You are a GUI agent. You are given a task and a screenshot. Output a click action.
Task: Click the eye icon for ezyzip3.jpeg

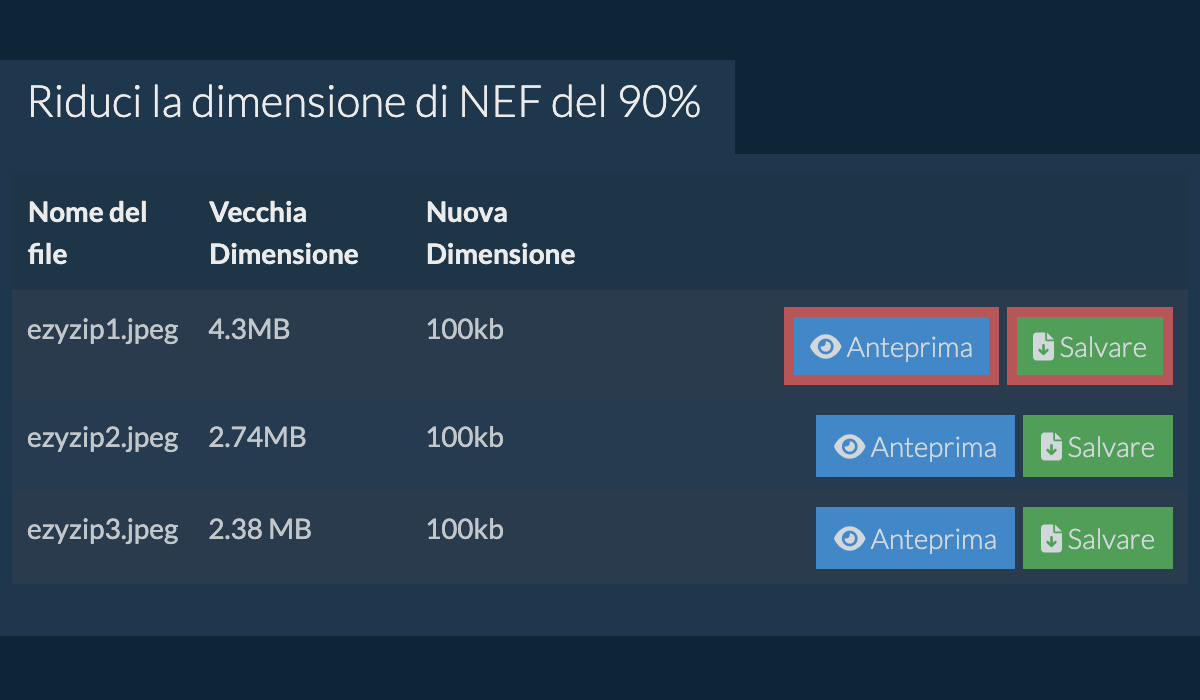(x=850, y=539)
